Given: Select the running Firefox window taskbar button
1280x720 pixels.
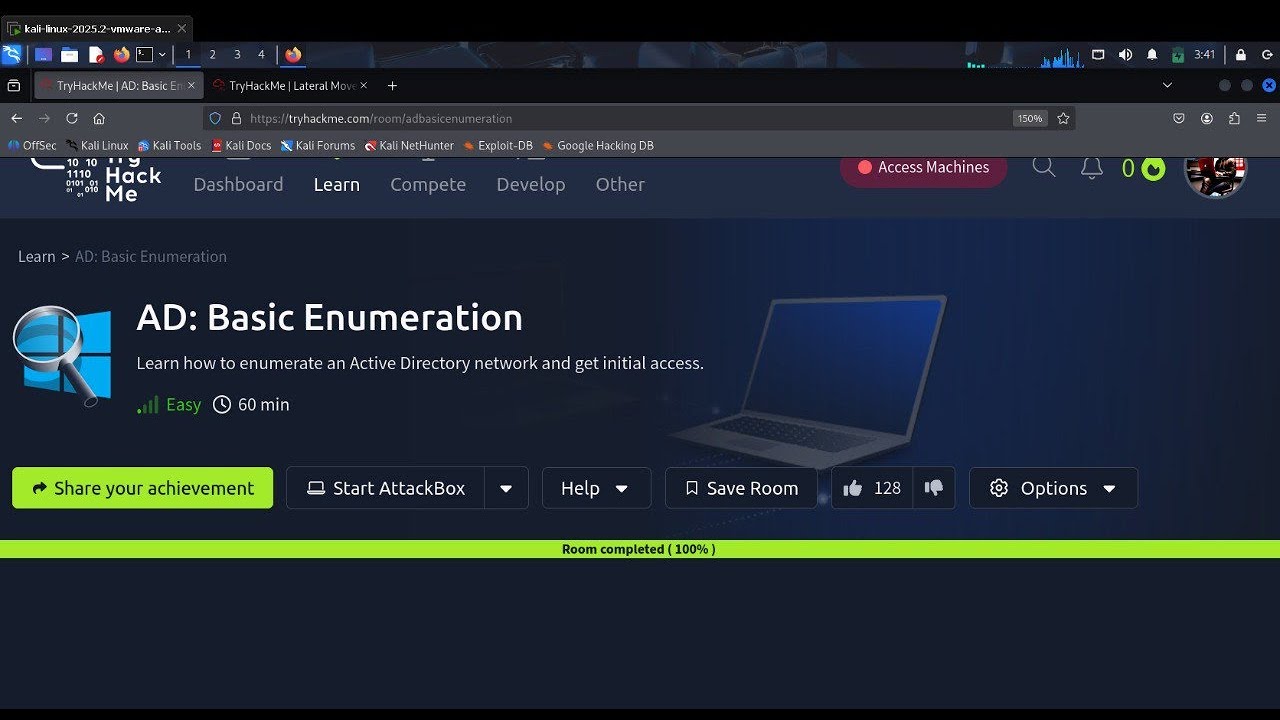Looking at the screenshot, I should 293,55.
